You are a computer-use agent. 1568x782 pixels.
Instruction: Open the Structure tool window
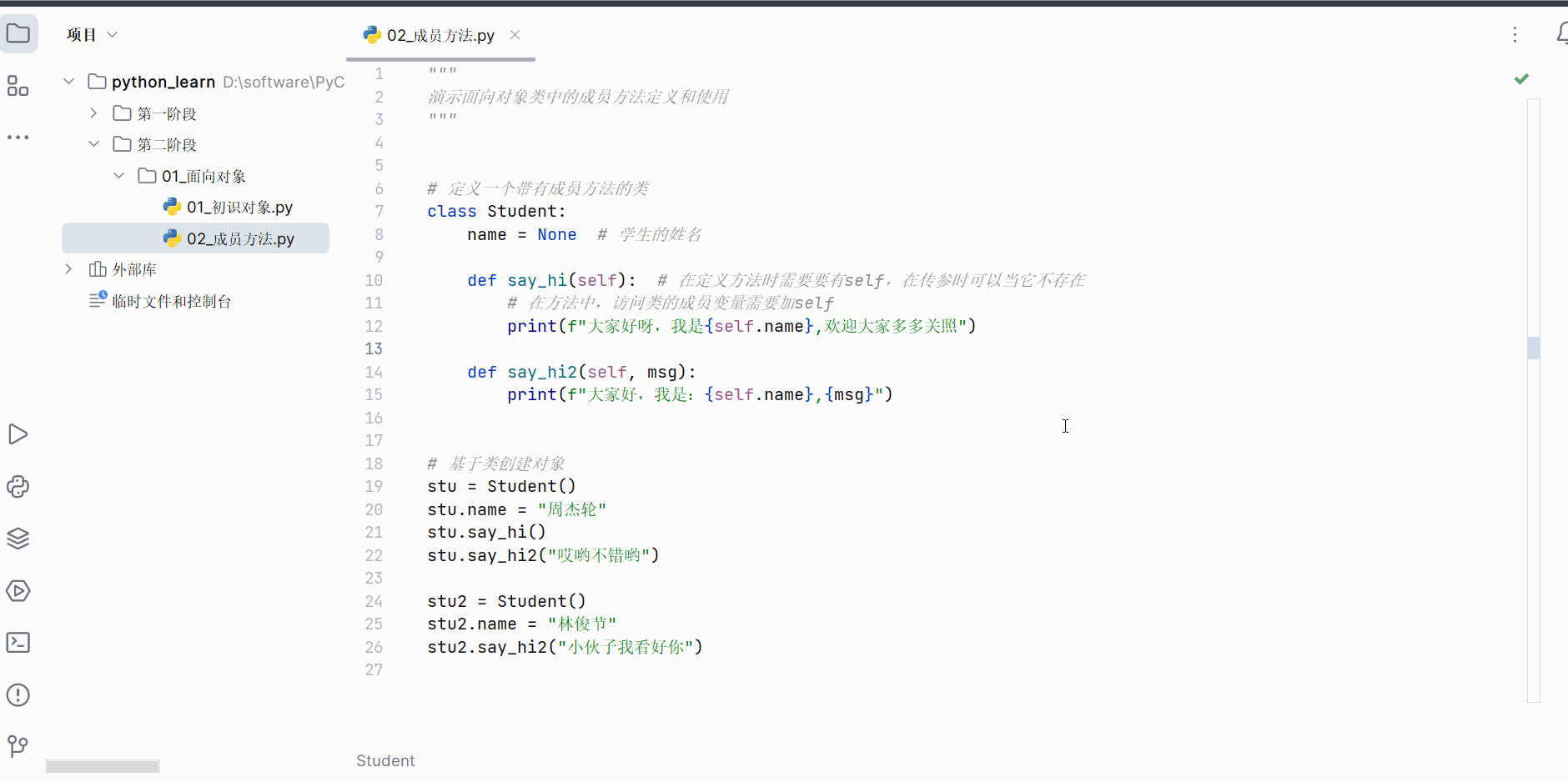pyautogui.click(x=18, y=86)
